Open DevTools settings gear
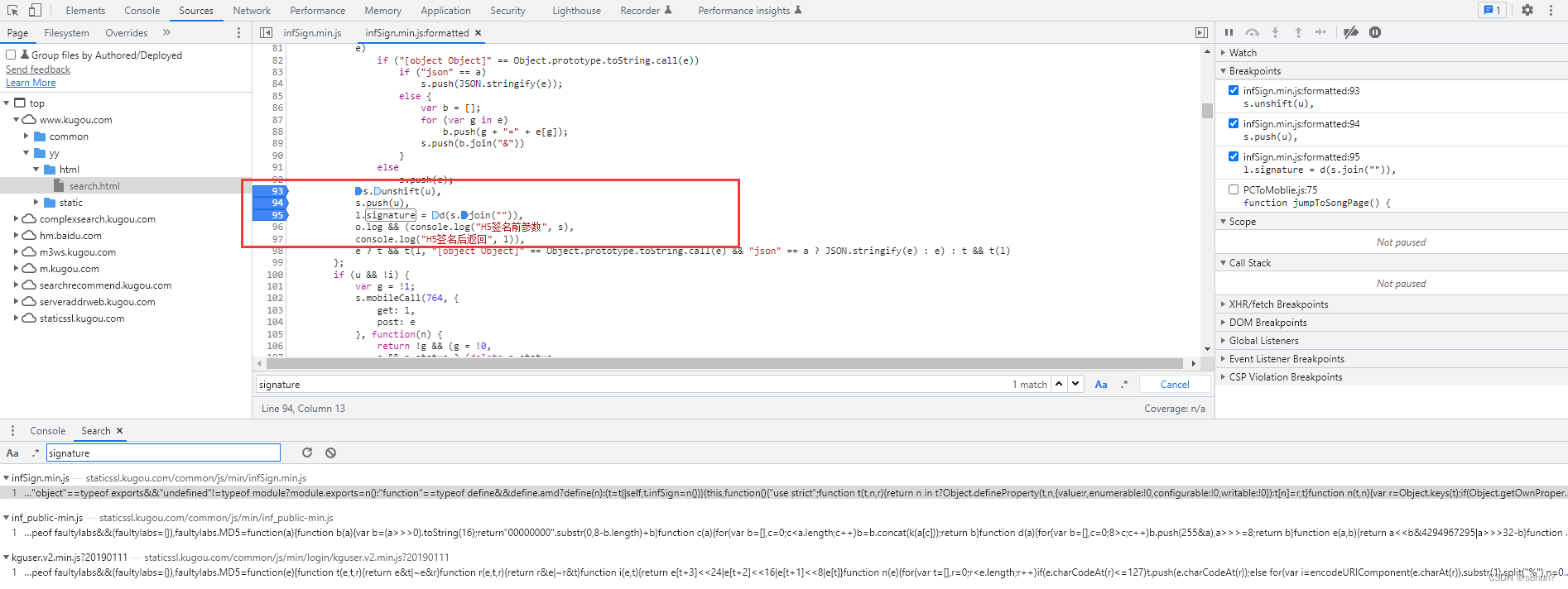 pos(1527,10)
